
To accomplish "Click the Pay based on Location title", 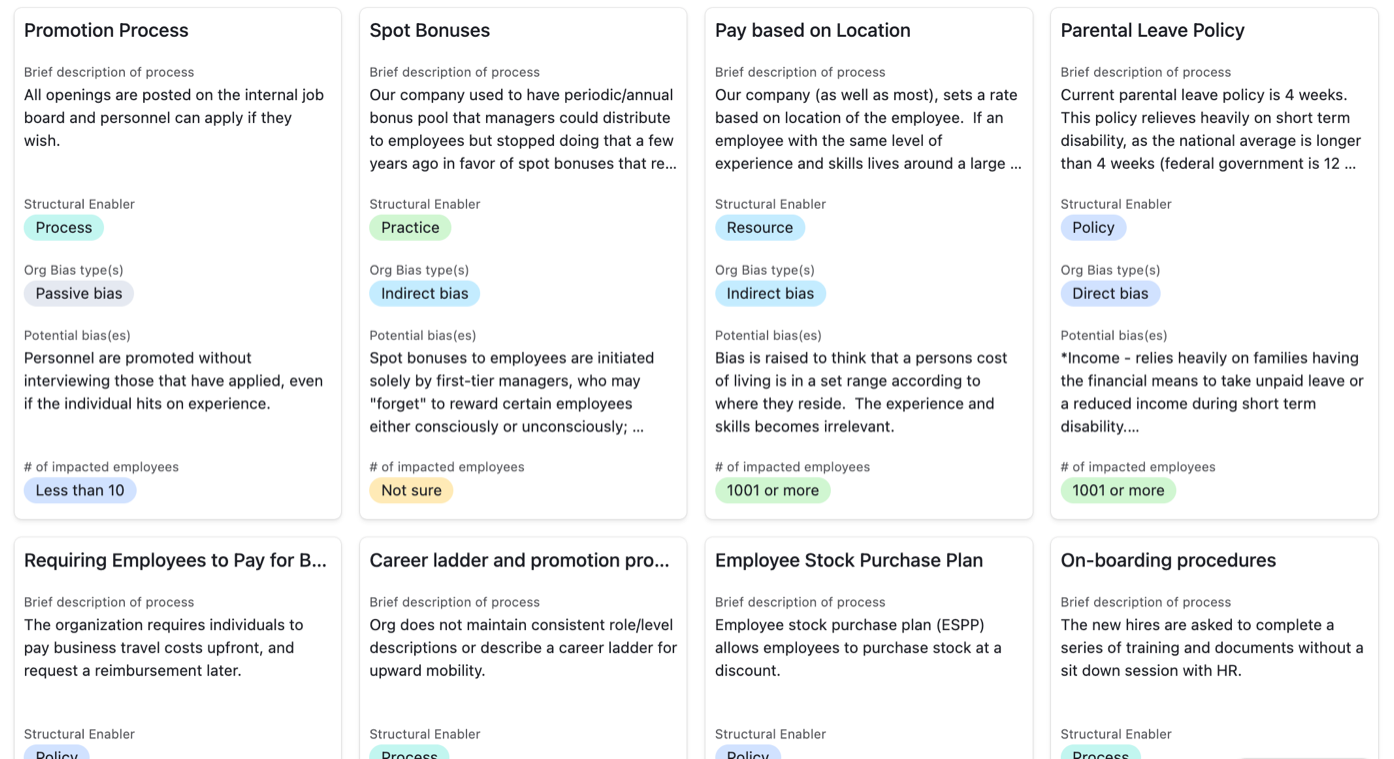I will tap(812, 30).
